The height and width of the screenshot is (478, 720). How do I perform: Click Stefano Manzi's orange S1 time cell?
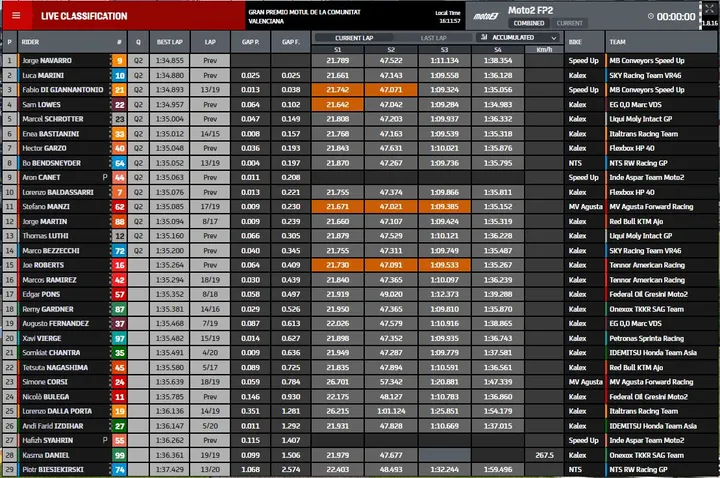pyautogui.click(x=338, y=207)
